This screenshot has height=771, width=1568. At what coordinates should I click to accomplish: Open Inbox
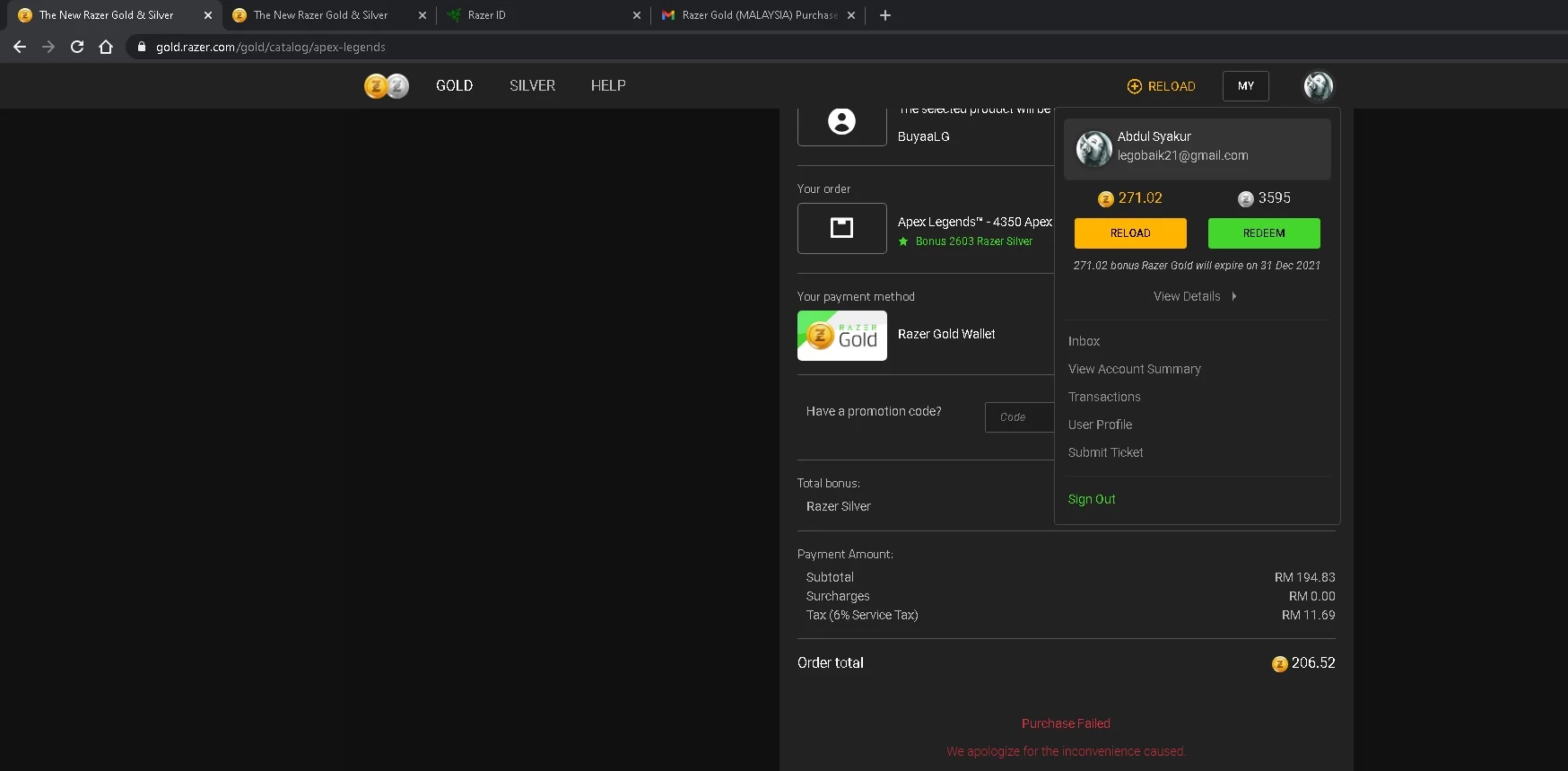(x=1084, y=341)
